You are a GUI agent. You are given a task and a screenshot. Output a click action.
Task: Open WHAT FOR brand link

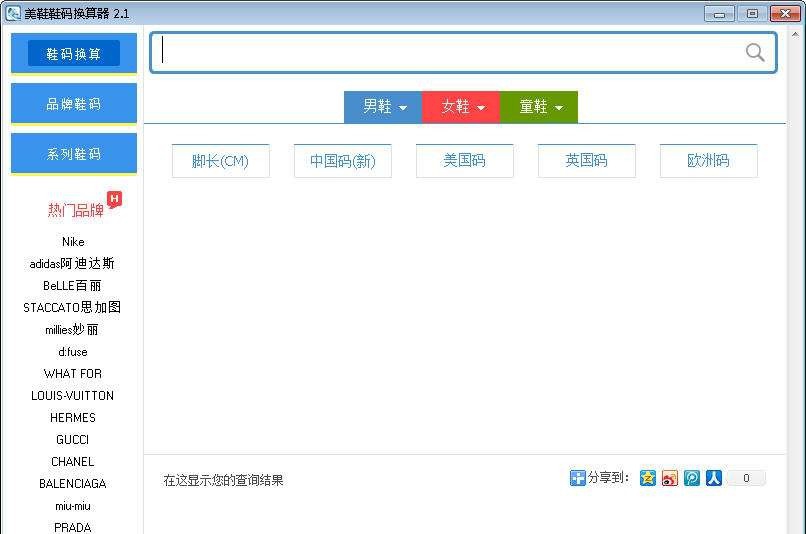coord(72,374)
